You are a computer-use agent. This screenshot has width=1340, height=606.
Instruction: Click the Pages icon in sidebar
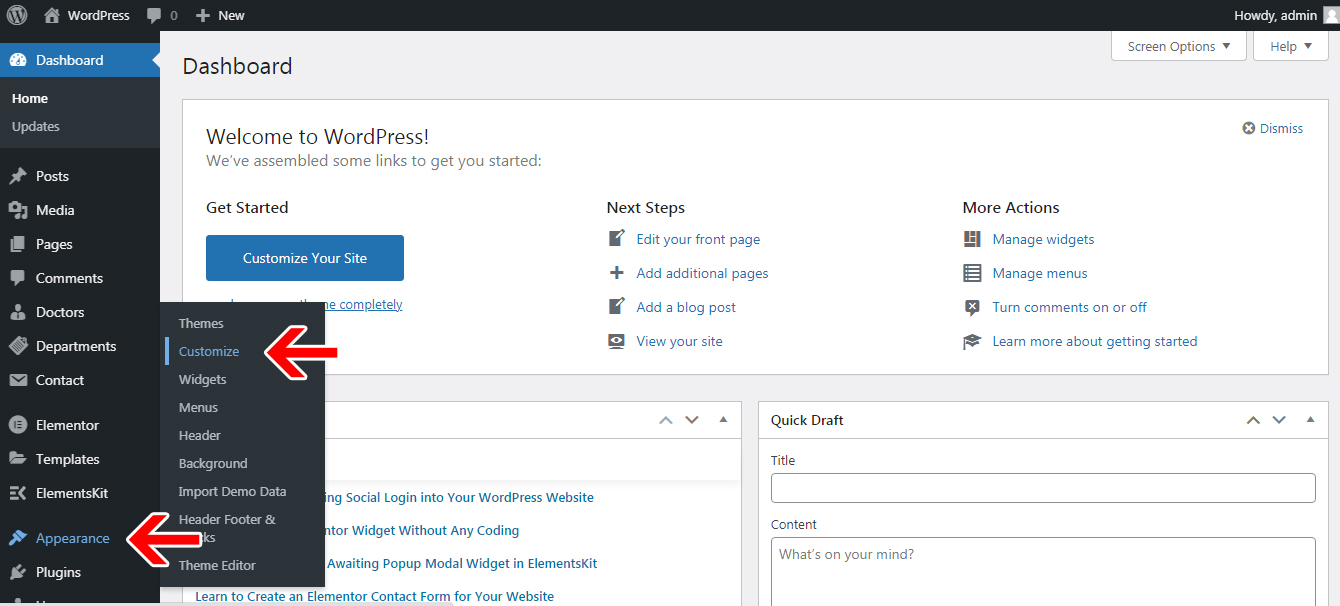[x=18, y=244]
